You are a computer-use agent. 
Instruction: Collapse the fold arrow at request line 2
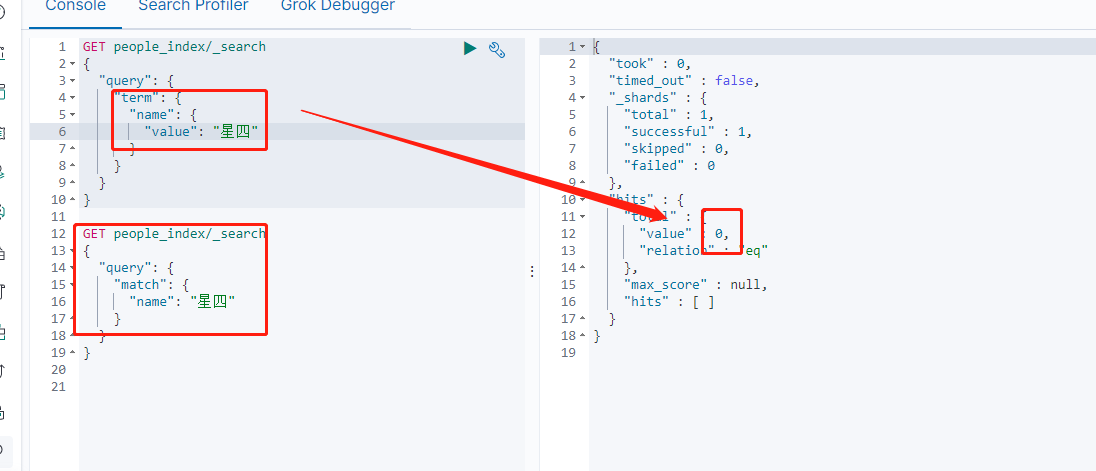pyautogui.click(x=72, y=64)
